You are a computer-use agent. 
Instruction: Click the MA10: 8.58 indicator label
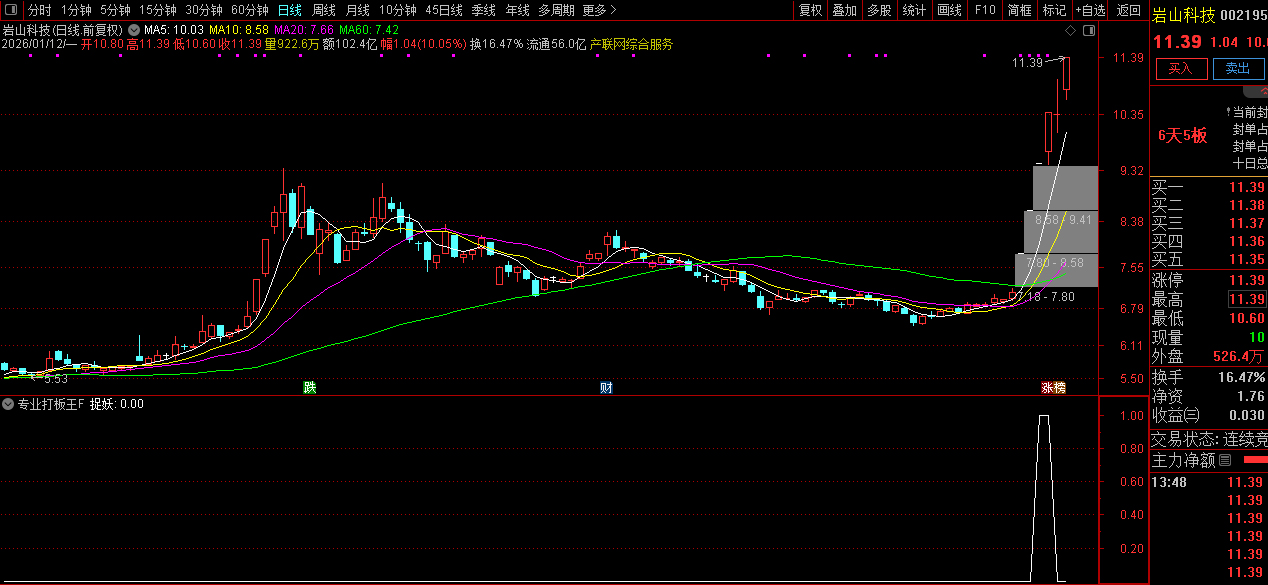point(239,30)
